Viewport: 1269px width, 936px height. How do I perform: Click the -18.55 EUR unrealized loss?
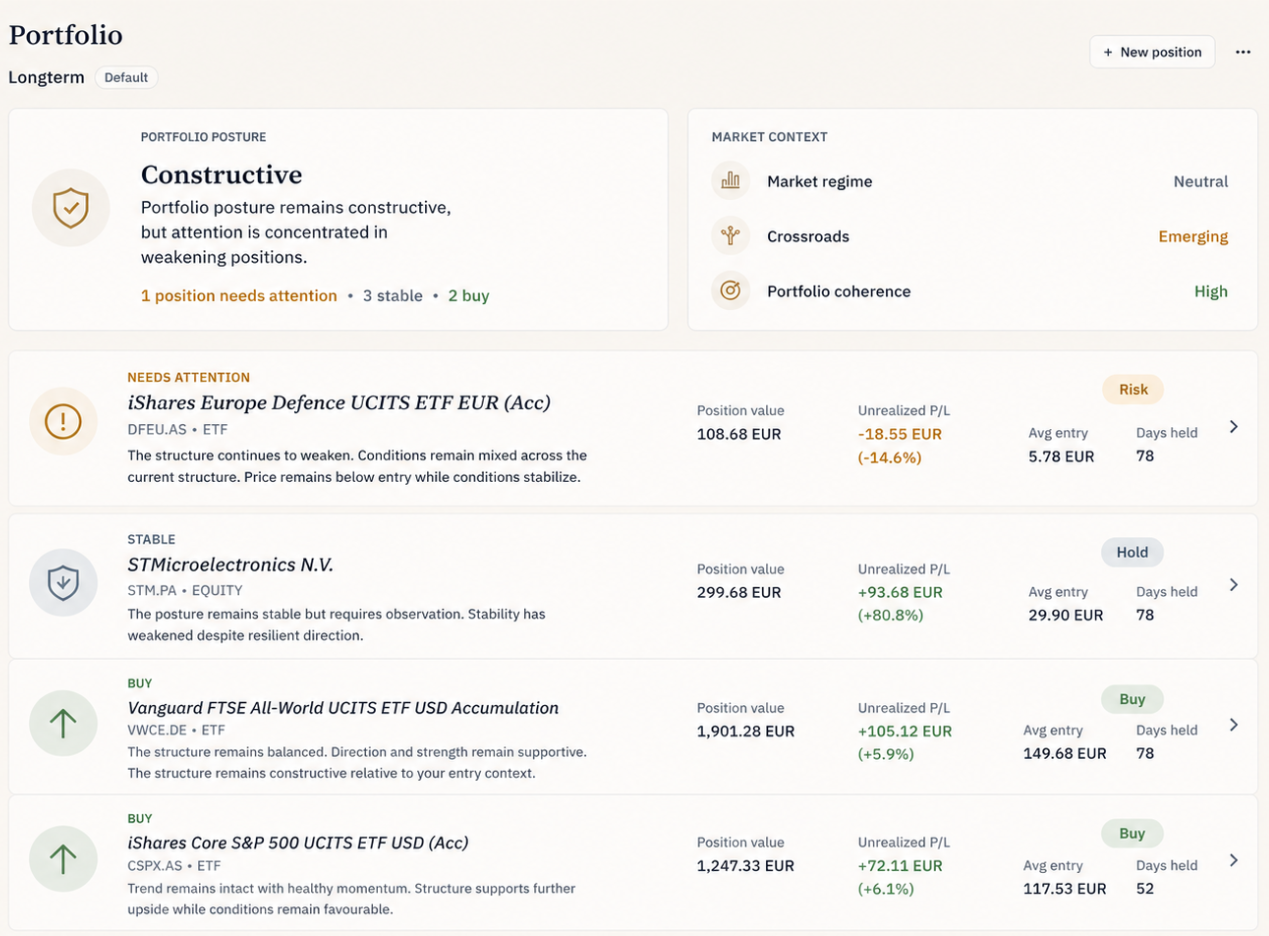click(900, 435)
